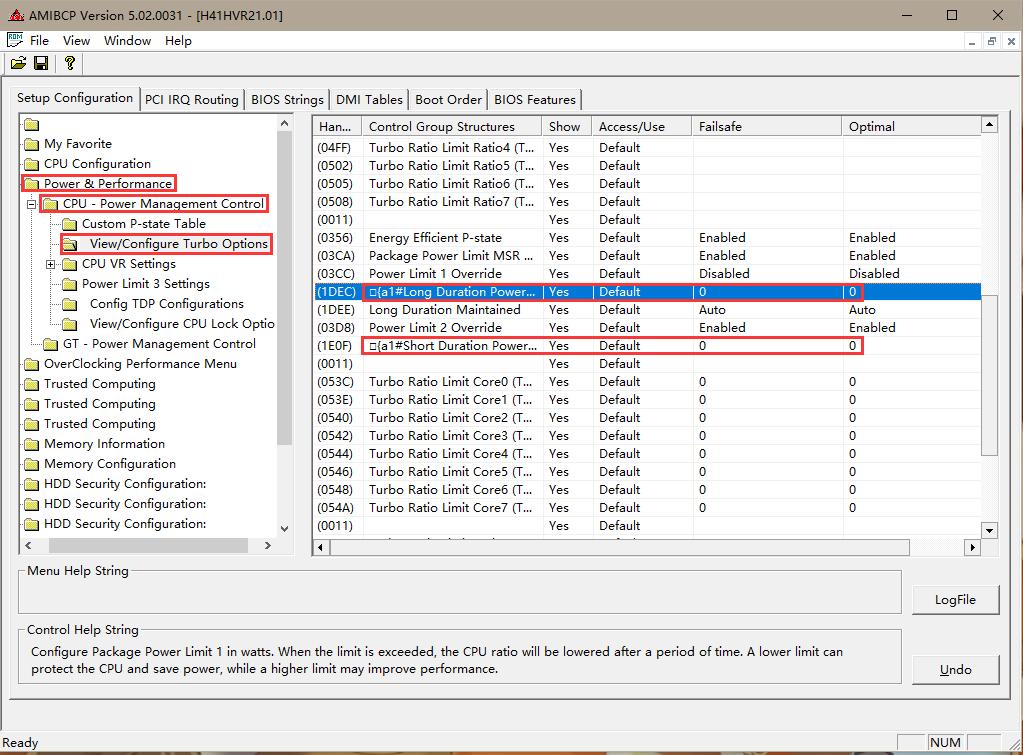Open the File menu

pos(39,40)
